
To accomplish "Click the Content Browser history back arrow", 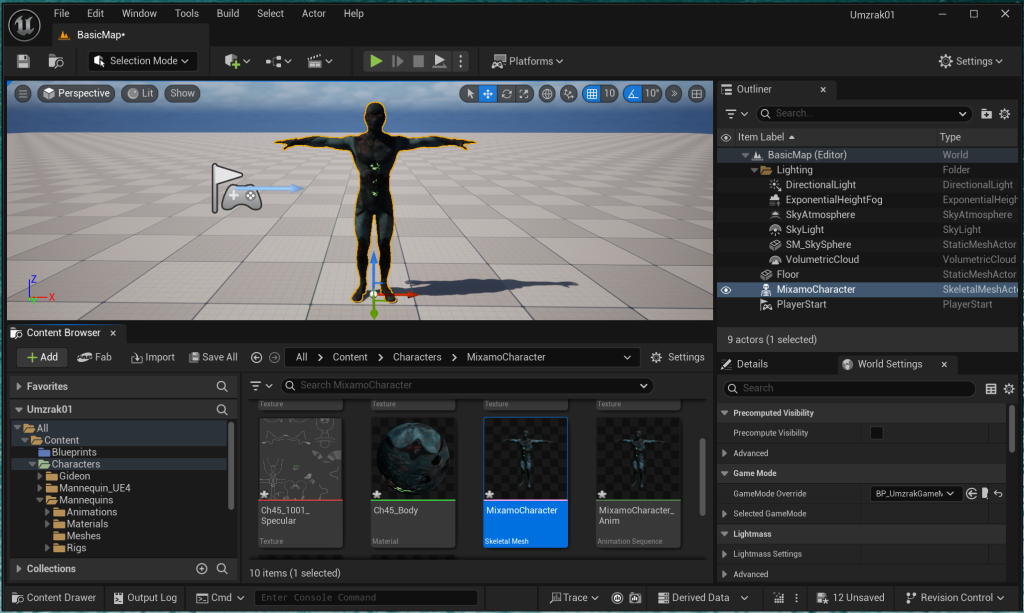I will [x=256, y=358].
